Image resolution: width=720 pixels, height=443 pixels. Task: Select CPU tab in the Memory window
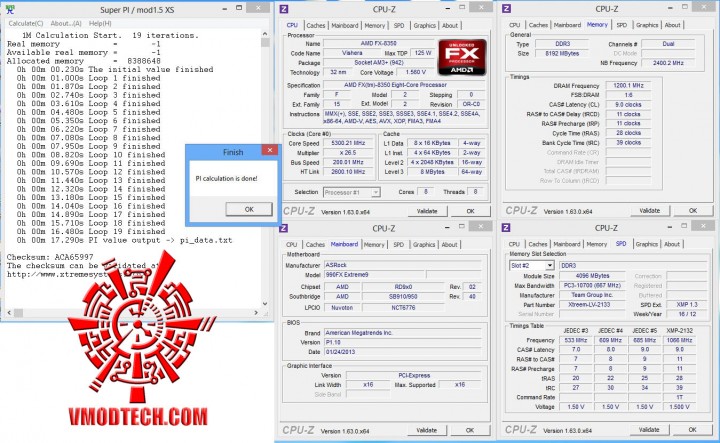pyautogui.click(x=515, y=25)
